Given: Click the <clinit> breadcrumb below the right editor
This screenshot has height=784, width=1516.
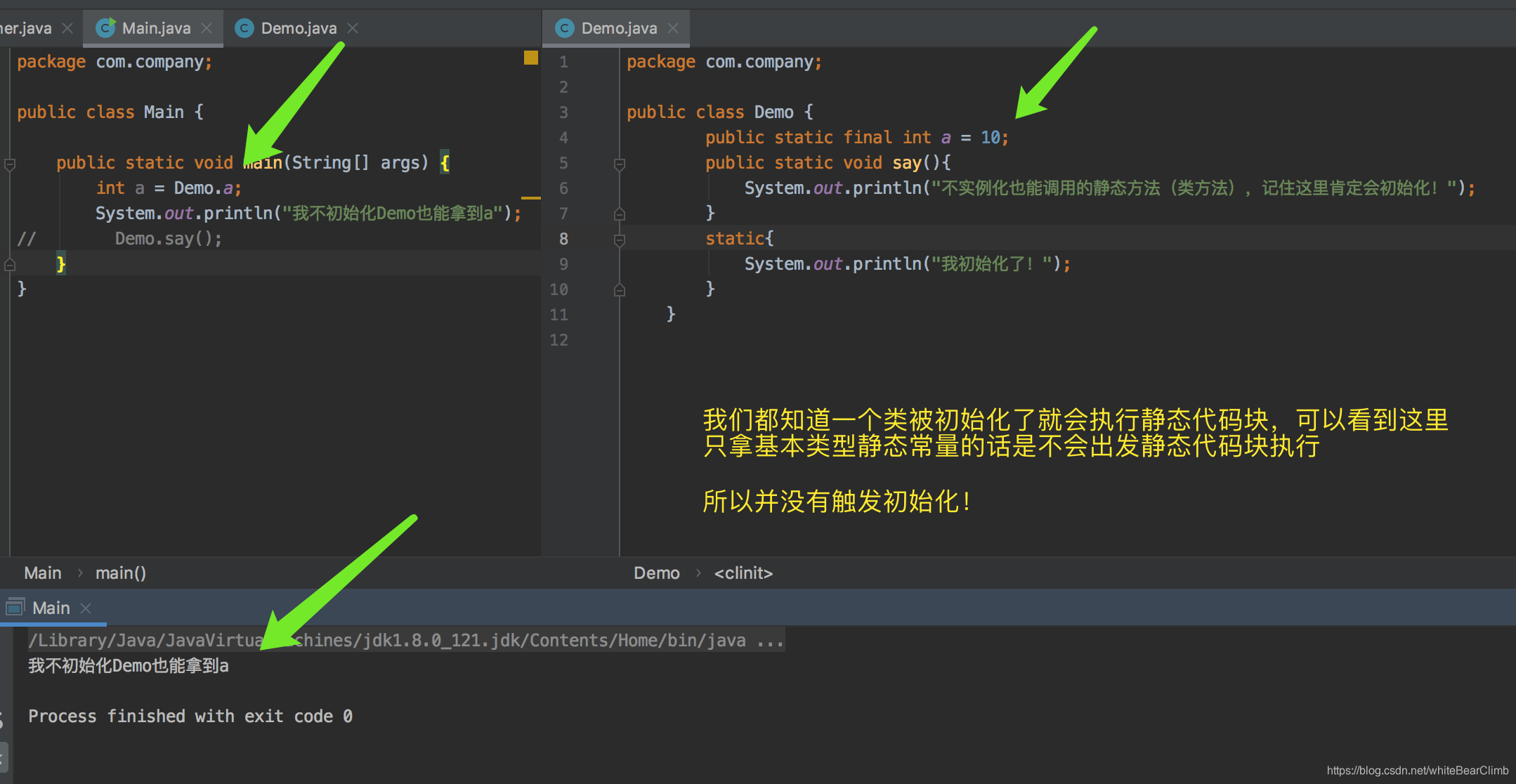Looking at the screenshot, I should point(743,573).
